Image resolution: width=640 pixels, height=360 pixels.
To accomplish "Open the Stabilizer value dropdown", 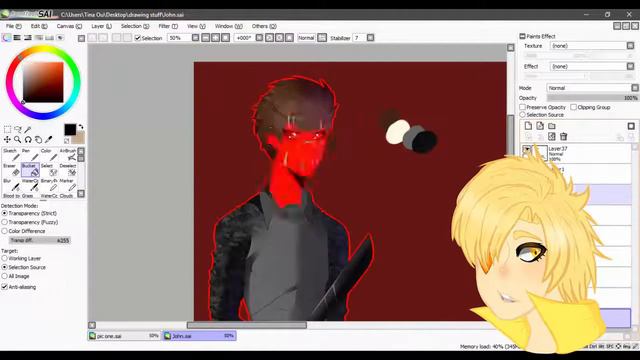I will 370,38.
